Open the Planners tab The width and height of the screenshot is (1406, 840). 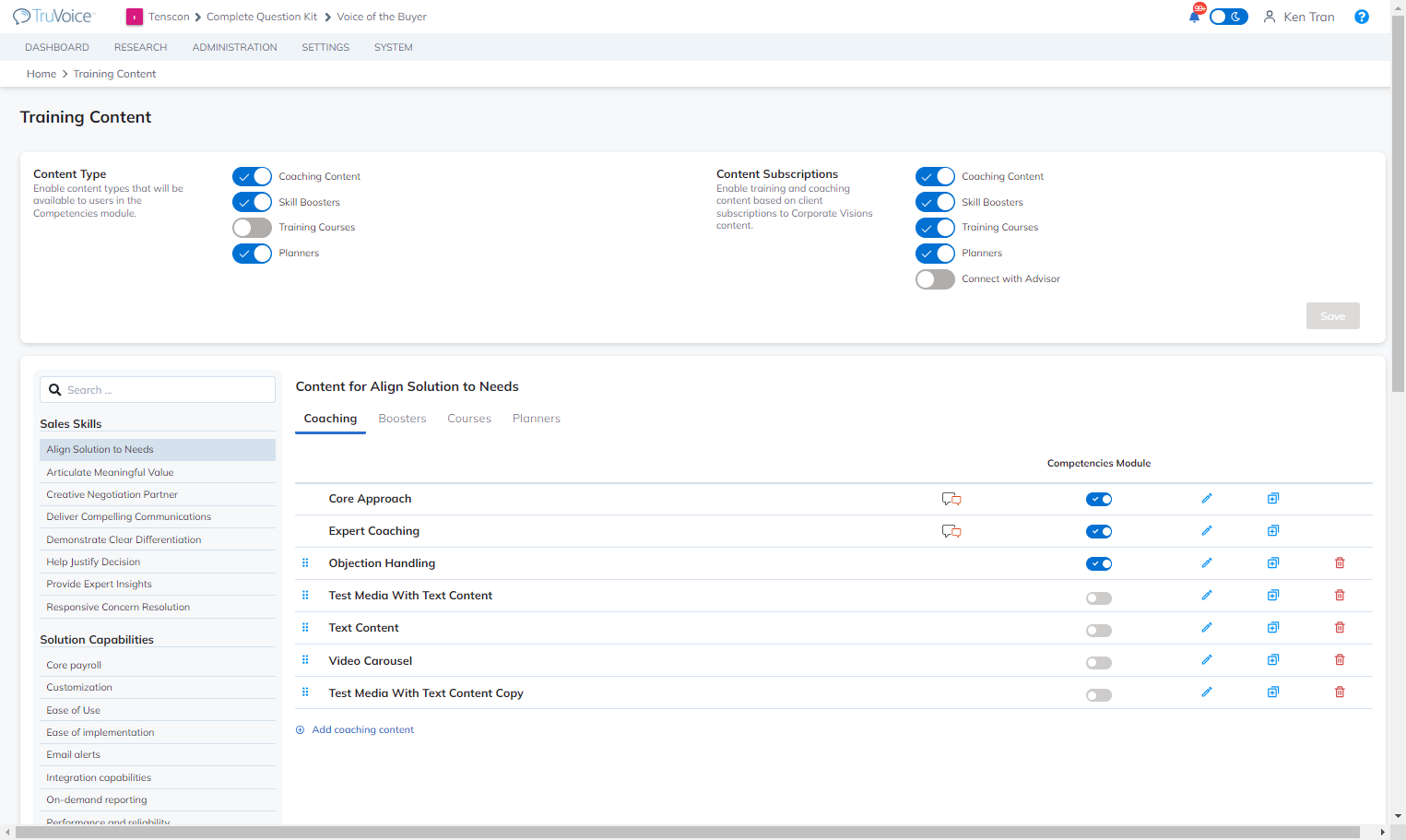(x=537, y=419)
